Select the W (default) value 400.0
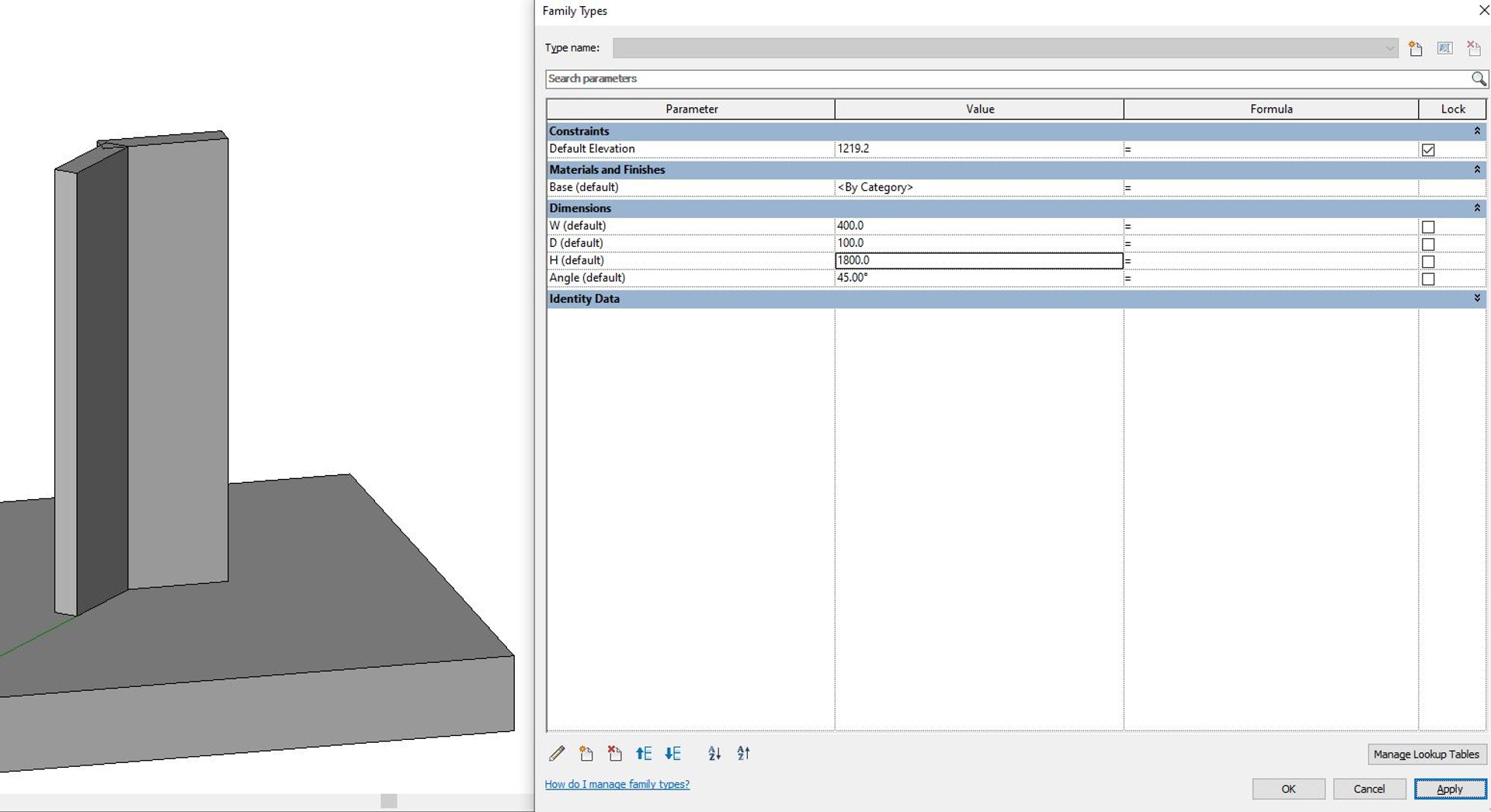1491x812 pixels. click(979, 226)
